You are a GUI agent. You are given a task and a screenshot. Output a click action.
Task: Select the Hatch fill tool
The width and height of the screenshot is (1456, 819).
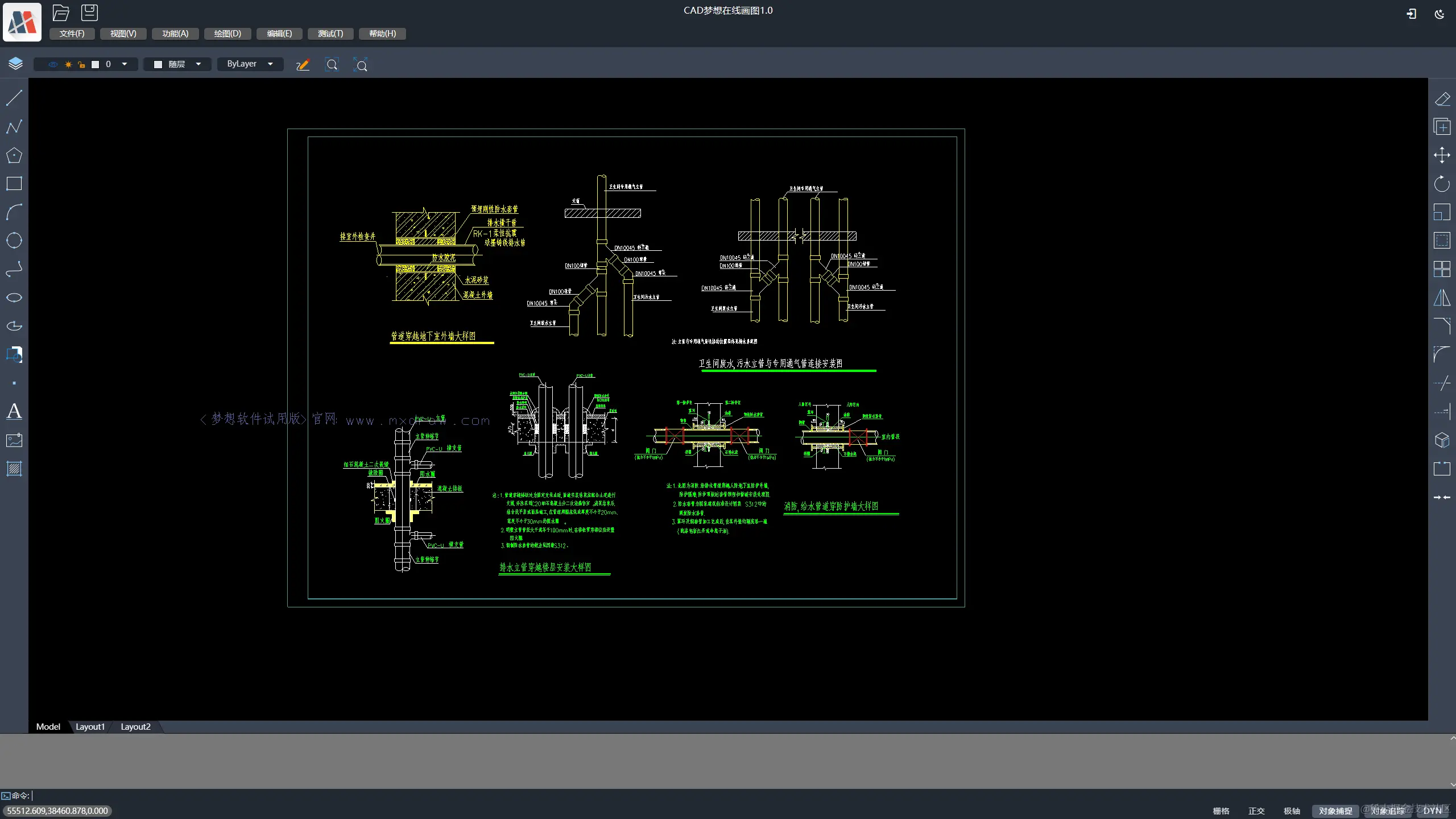tap(14, 469)
